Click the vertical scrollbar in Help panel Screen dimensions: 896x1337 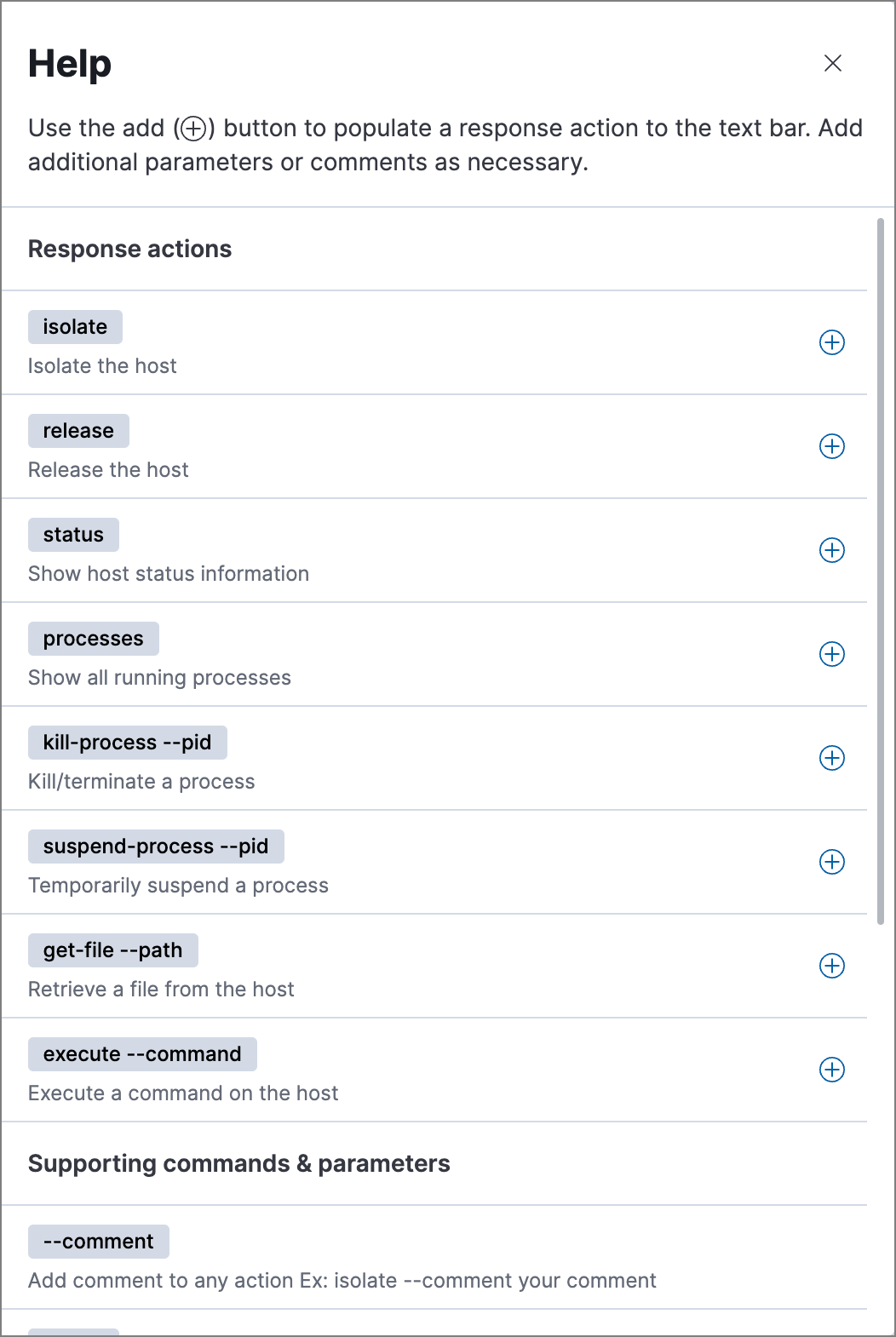881,571
